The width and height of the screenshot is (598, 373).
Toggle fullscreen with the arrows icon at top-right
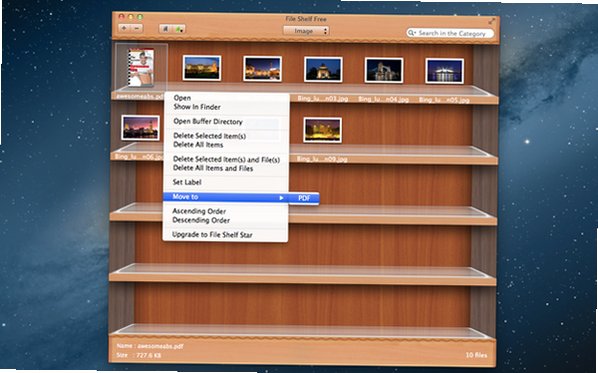(492, 21)
